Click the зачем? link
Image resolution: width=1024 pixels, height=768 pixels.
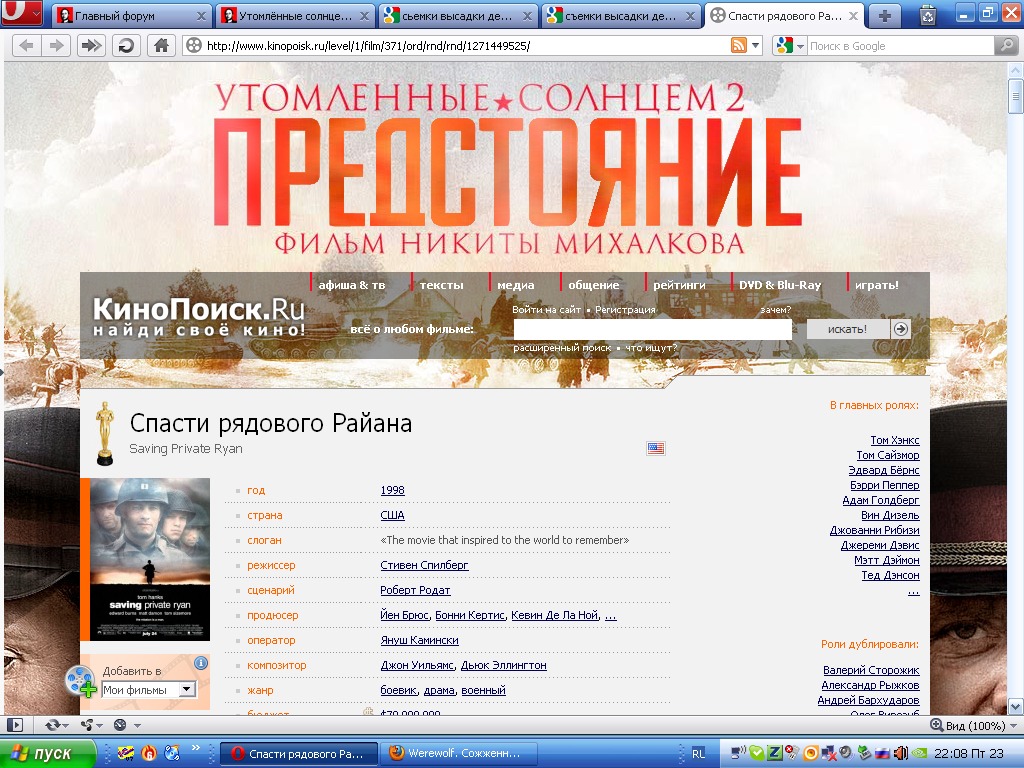tap(775, 310)
